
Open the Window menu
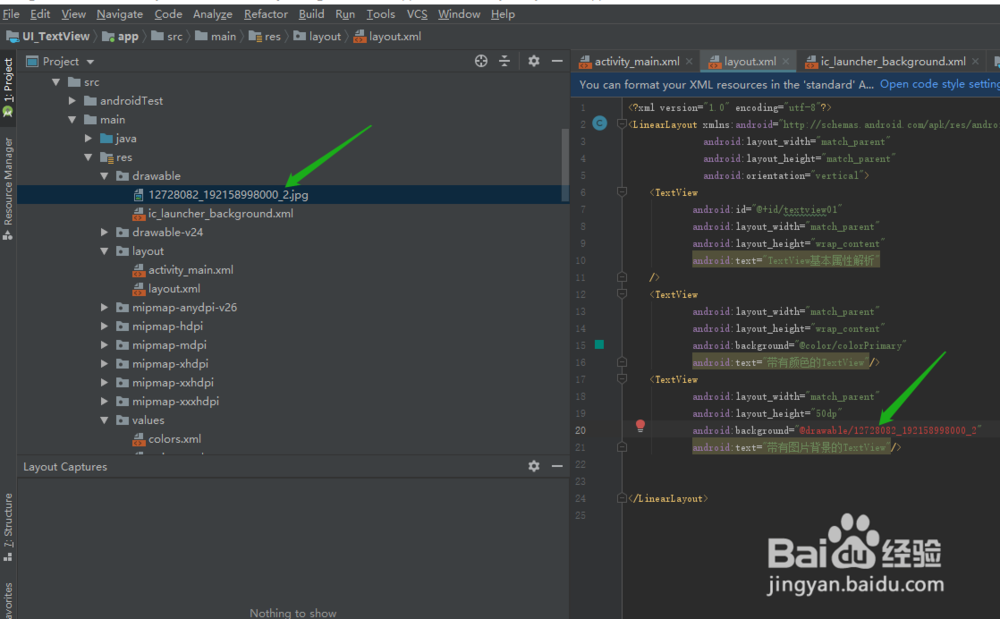(x=459, y=14)
